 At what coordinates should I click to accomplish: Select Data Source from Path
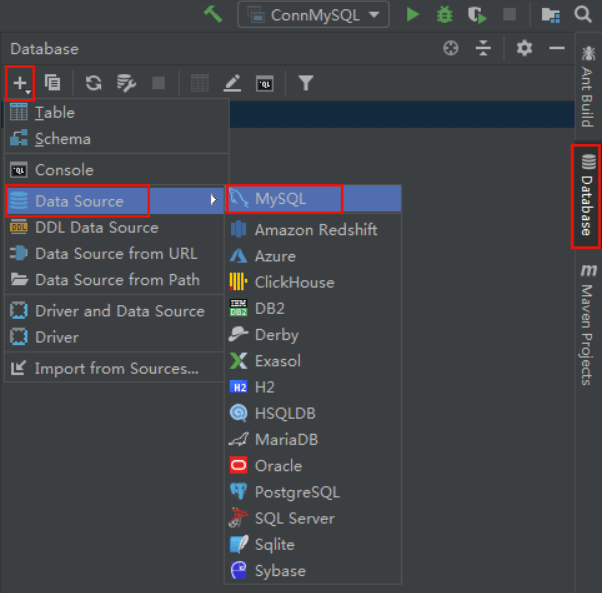click(115, 280)
